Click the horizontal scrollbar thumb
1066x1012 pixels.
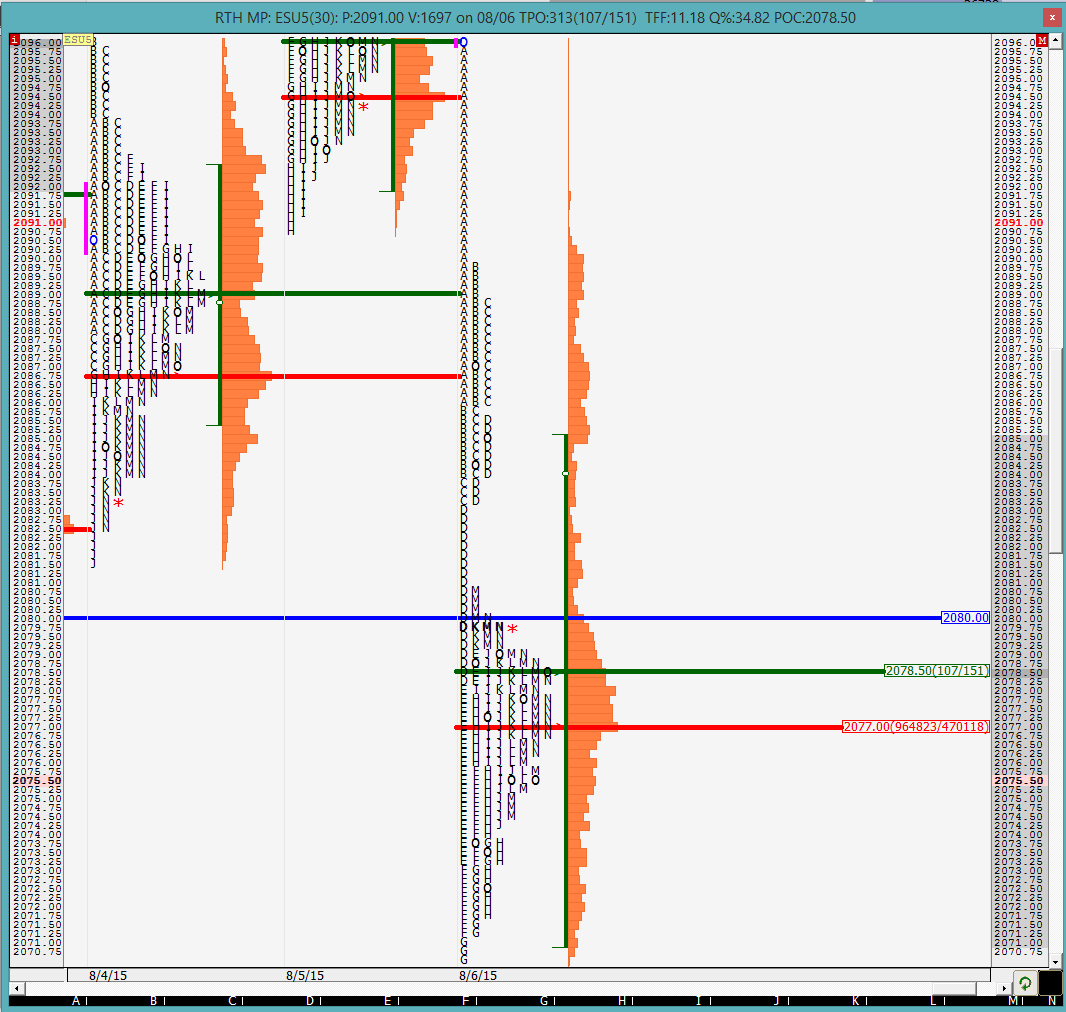[x=955, y=988]
